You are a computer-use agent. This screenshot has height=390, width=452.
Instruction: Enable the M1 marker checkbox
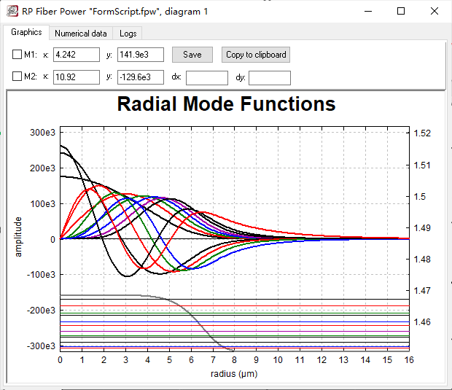17,54
